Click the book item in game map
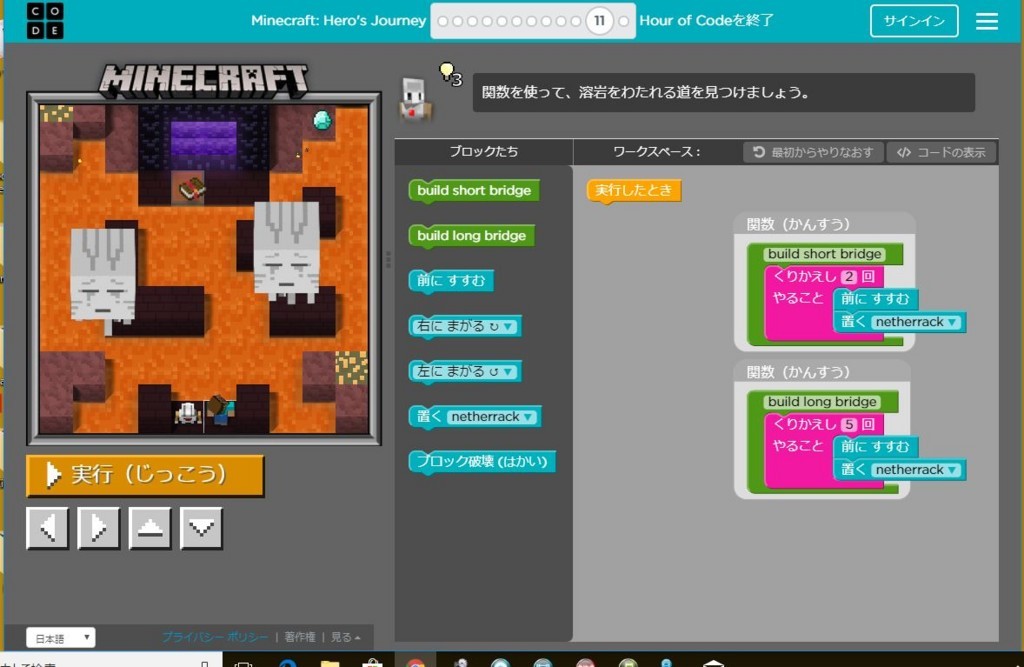 pos(192,189)
